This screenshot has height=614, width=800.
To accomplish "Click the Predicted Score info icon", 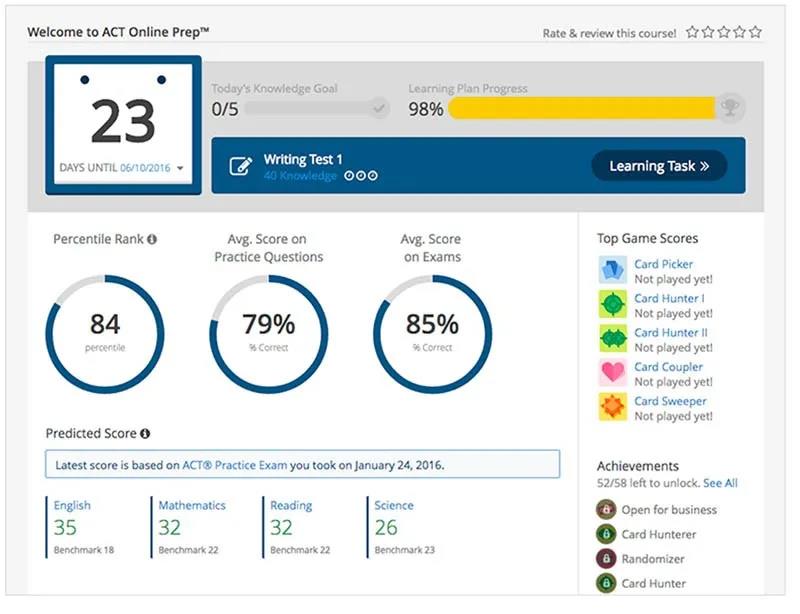I will 145,434.
